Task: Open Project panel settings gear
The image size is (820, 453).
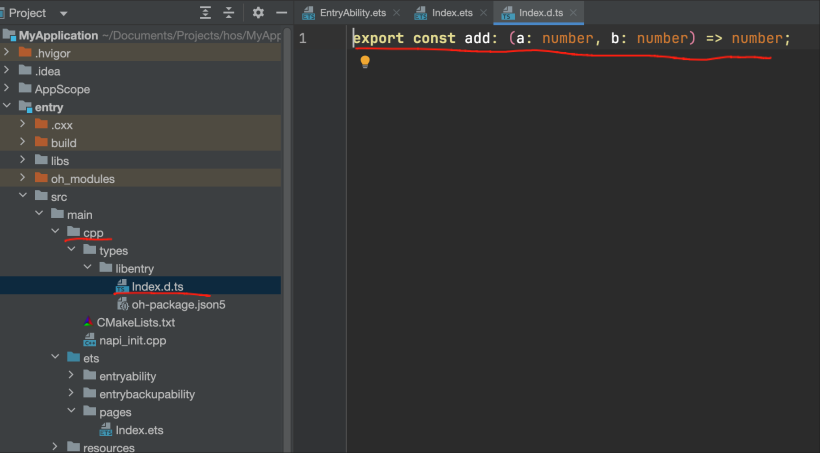Action: pyautogui.click(x=258, y=13)
